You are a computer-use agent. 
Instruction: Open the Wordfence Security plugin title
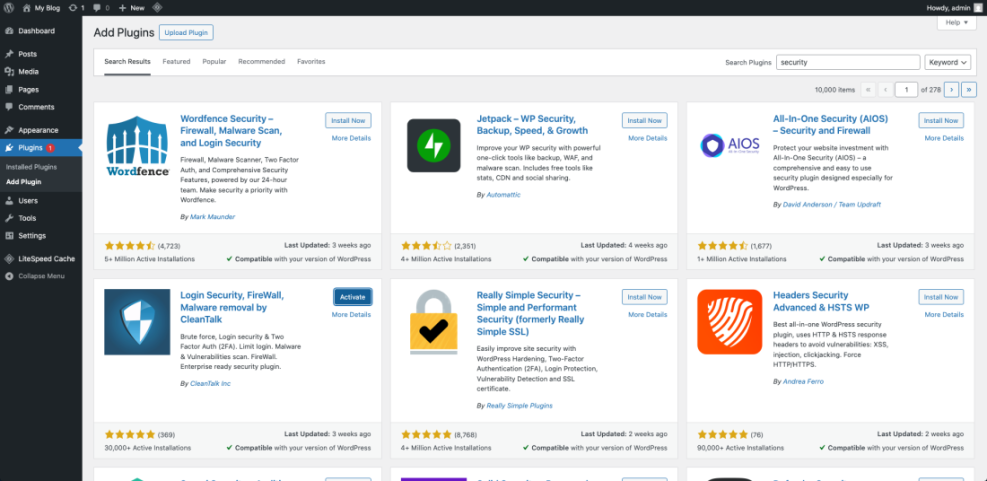tap(231, 131)
